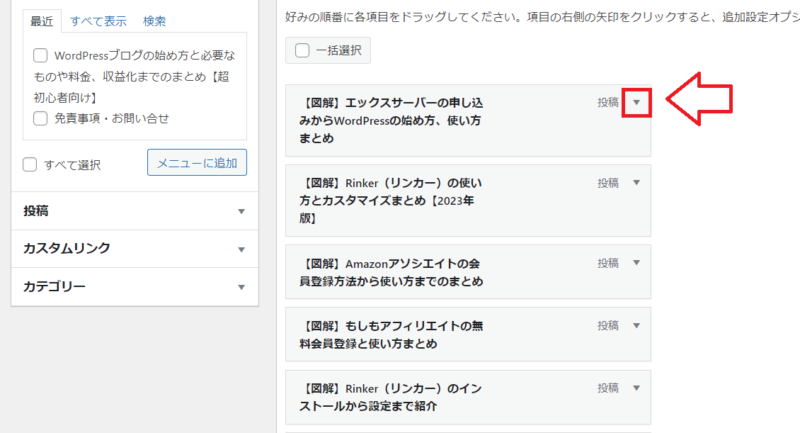Image resolution: width=800 pixels, height=433 pixels.
Task: Expand the カテゴリー accordion section
Action: coord(135,287)
